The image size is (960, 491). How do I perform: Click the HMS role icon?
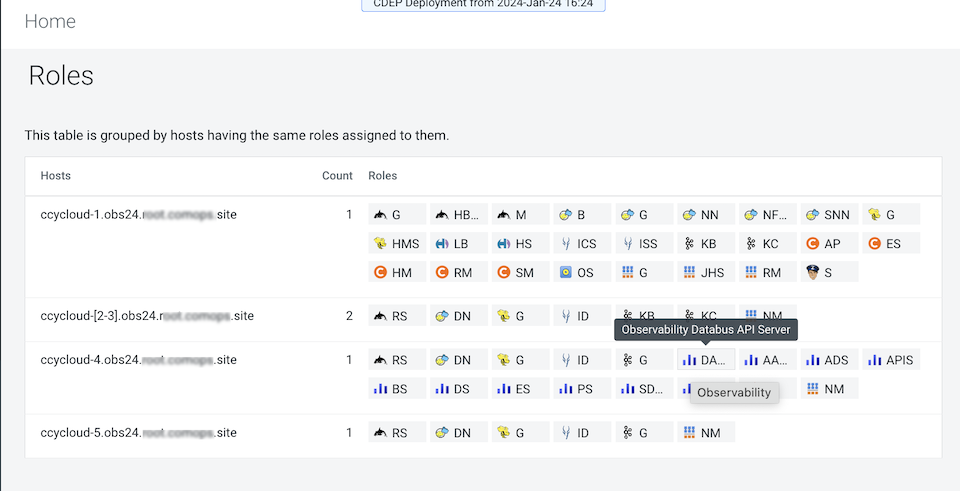pyautogui.click(x=396, y=243)
